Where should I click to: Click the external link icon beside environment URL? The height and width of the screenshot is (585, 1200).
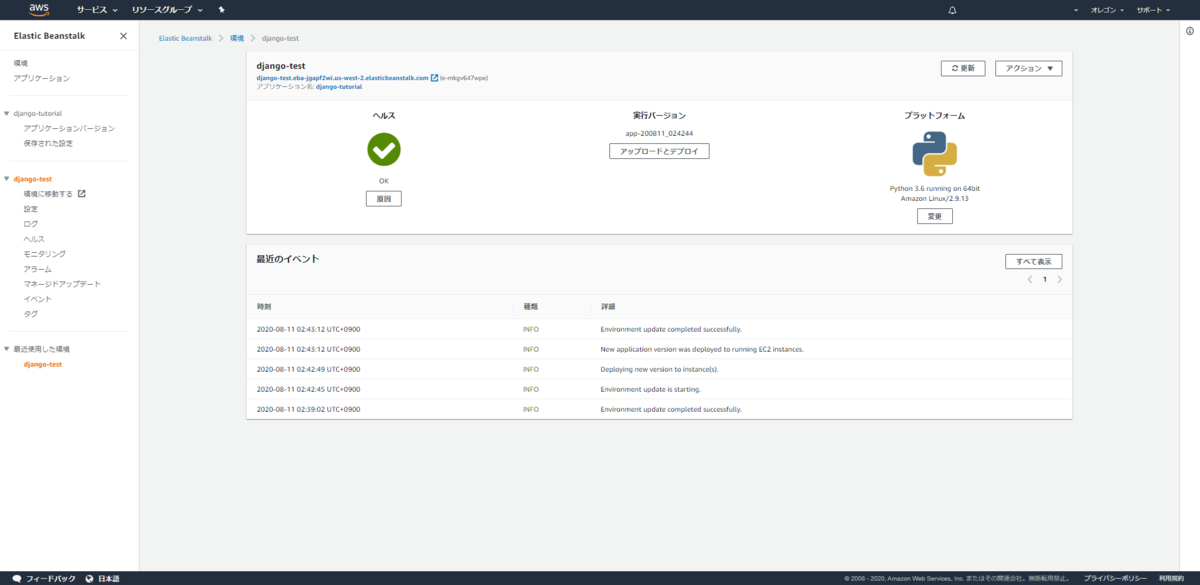click(434, 77)
